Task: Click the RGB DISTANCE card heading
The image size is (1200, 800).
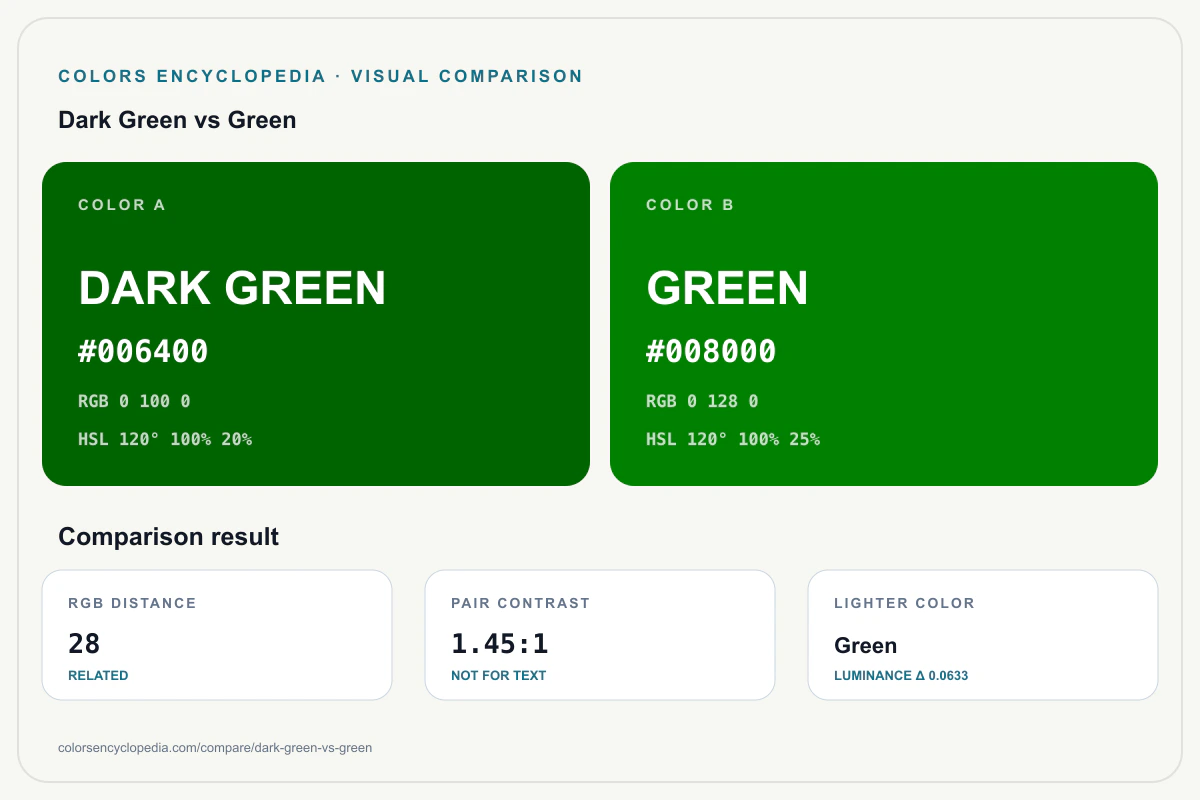Action: point(132,603)
